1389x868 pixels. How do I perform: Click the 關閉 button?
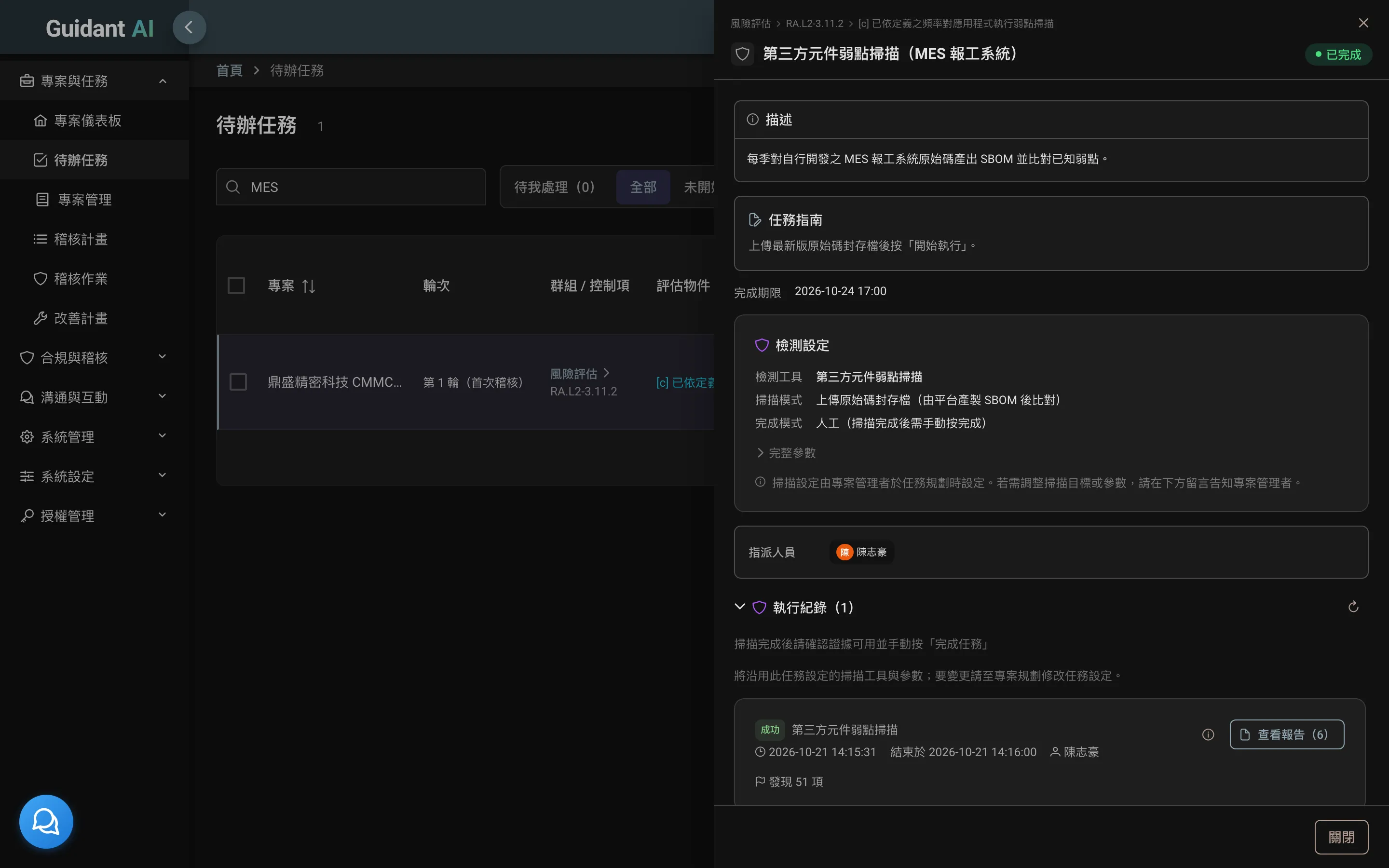(x=1341, y=837)
